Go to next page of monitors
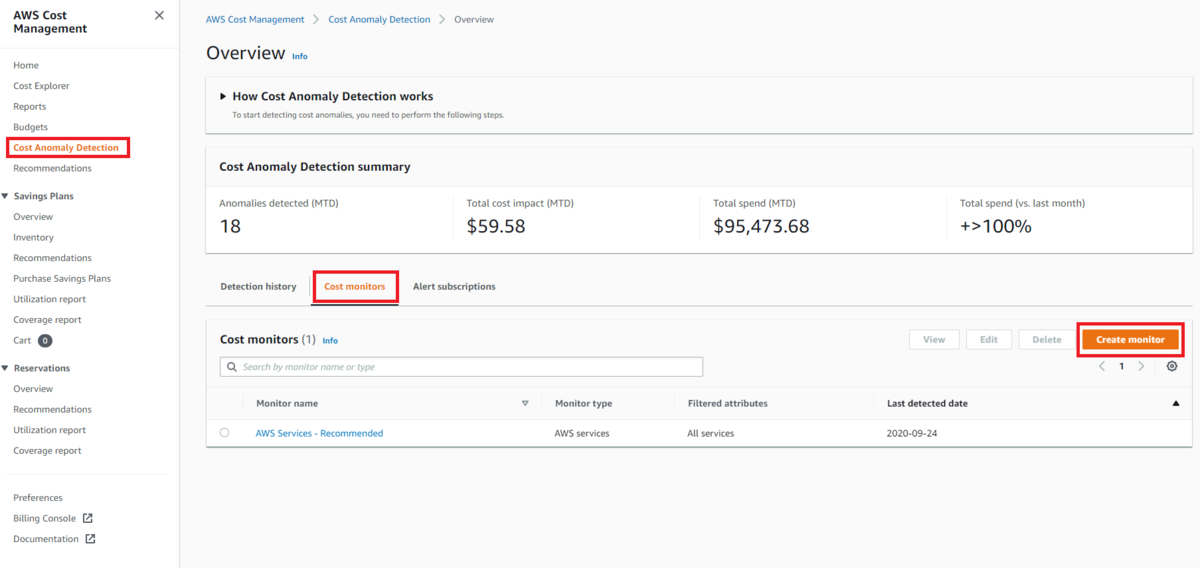This screenshot has height=568, width=1200. tap(1142, 366)
